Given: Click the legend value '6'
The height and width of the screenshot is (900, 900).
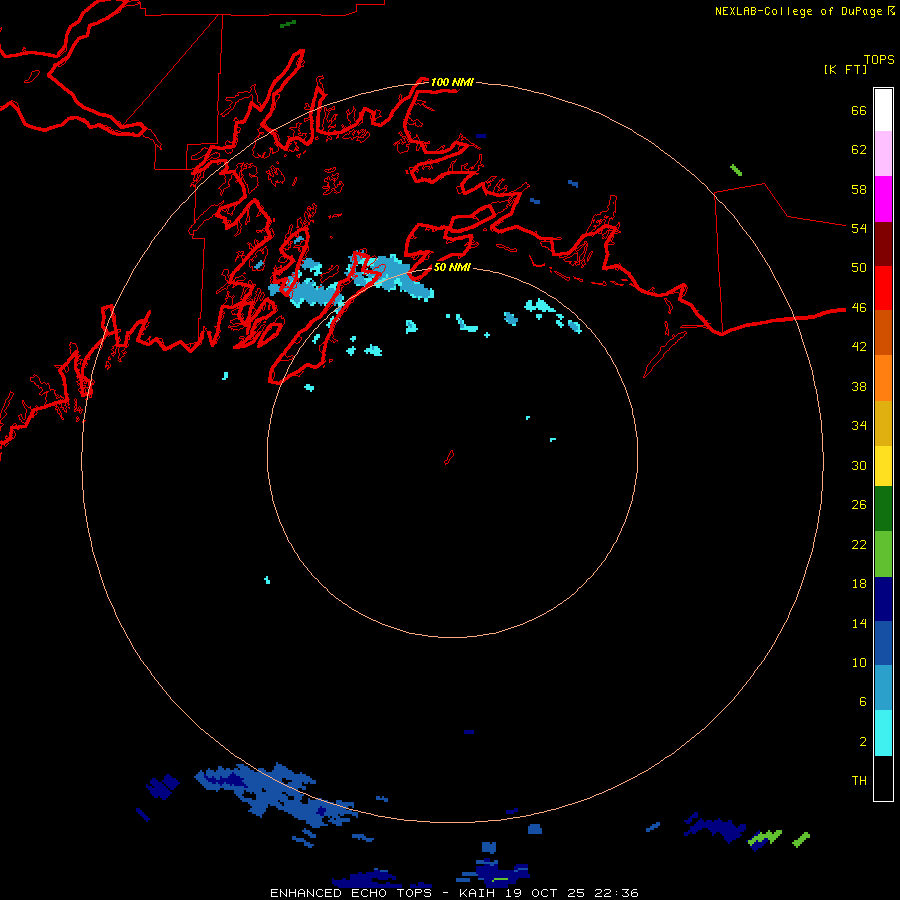Looking at the screenshot, I should coord(863,702).
